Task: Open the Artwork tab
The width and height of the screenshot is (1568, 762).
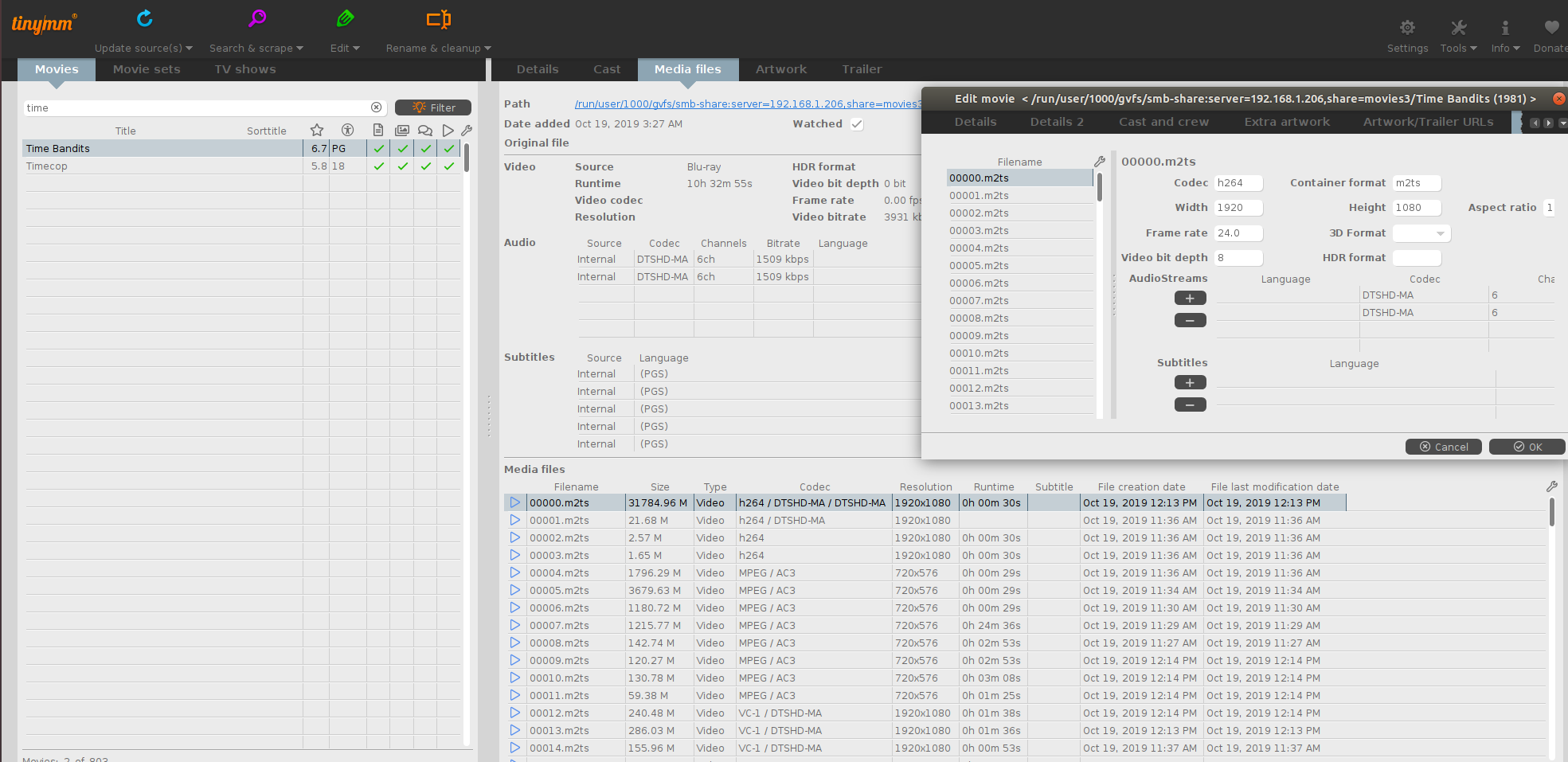Action: [781, 69]
